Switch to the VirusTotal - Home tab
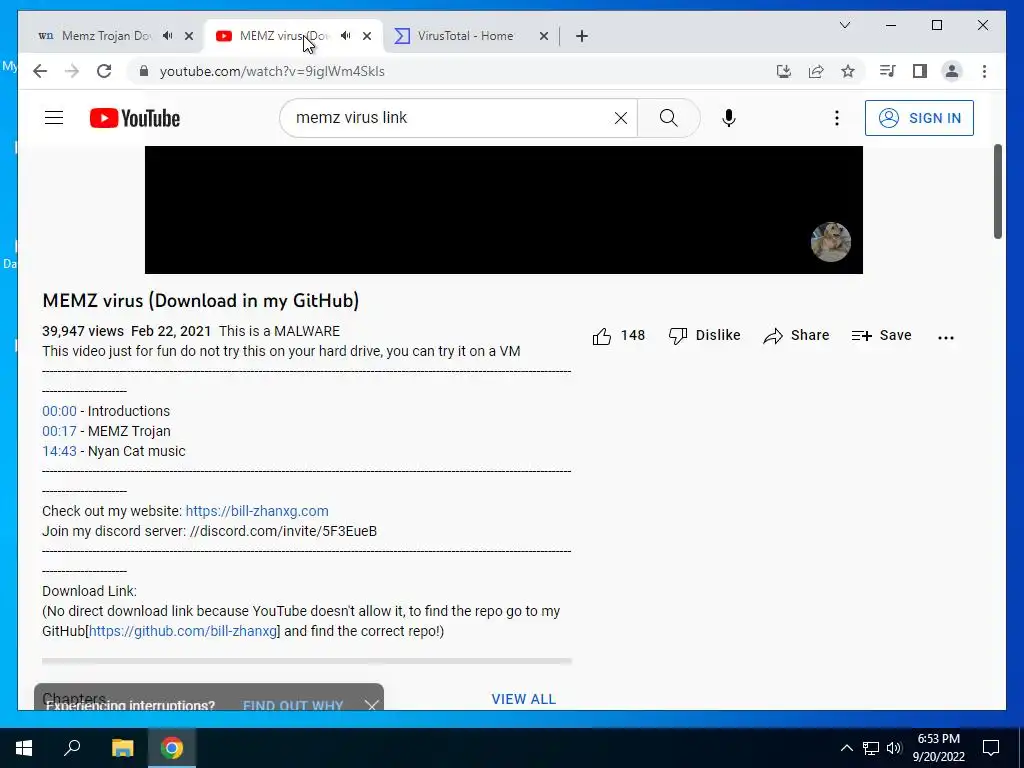Image resolution: width=1024 pixels, height=768 pixels. coord(465,36)
